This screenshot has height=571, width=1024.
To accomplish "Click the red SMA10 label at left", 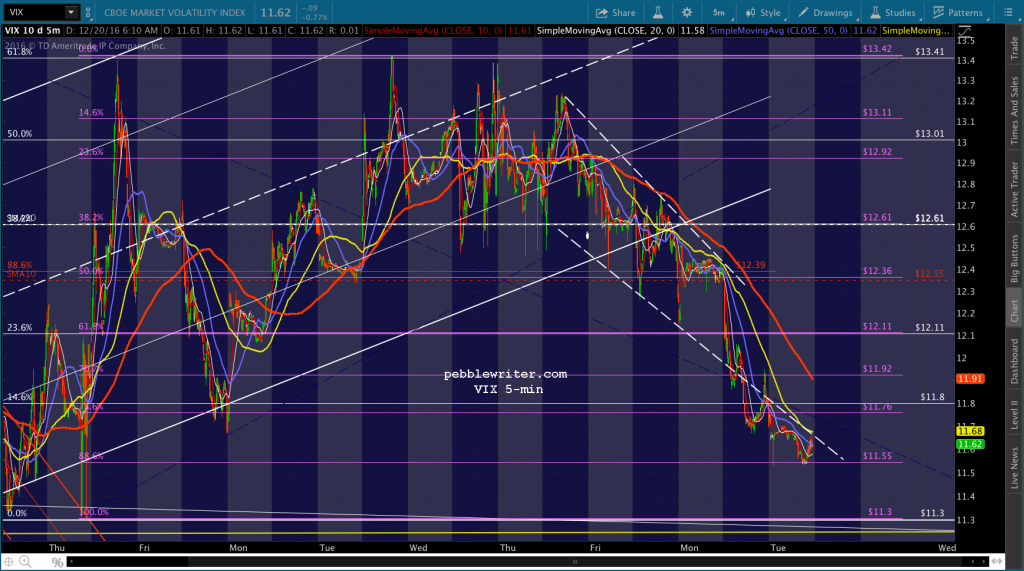I will (22, 274).
